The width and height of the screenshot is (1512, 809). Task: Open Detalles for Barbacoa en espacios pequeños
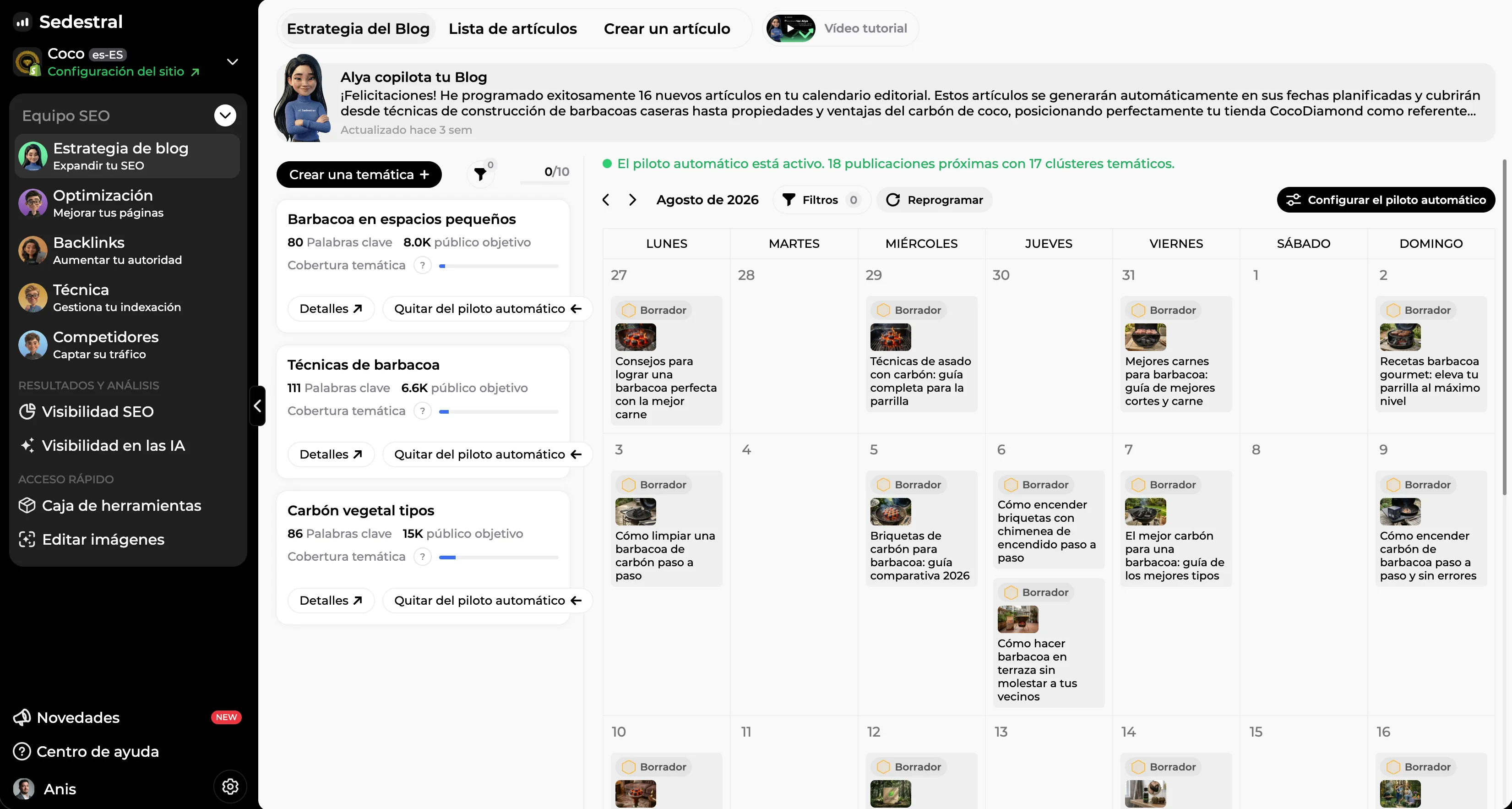(x=331, y=309)
